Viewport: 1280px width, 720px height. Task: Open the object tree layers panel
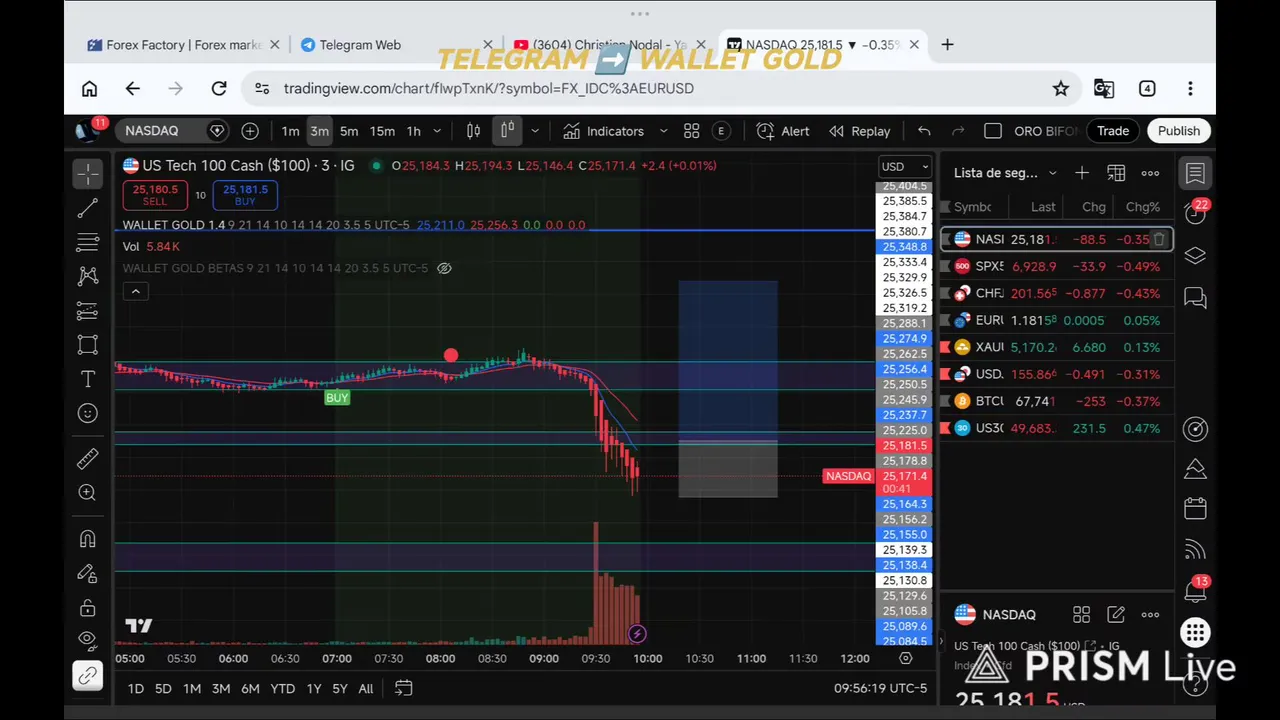[1195, 256]
